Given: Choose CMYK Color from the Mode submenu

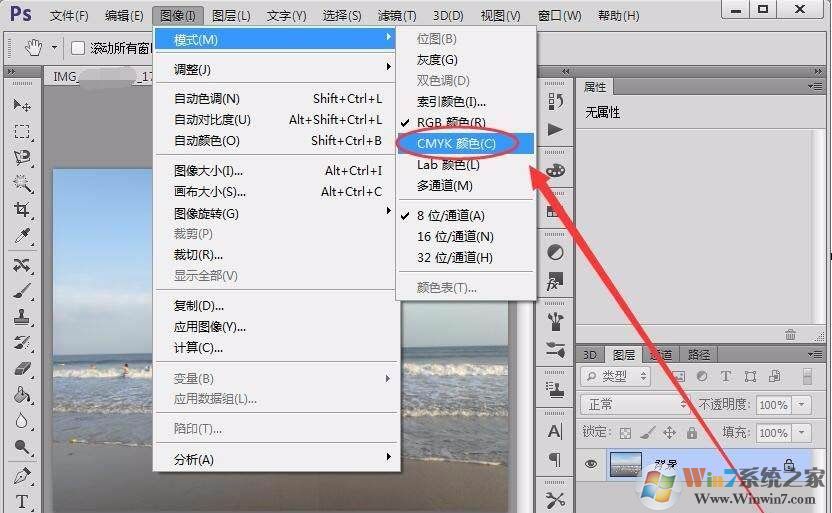Looking at the screenshot, I should click(456, 144).
